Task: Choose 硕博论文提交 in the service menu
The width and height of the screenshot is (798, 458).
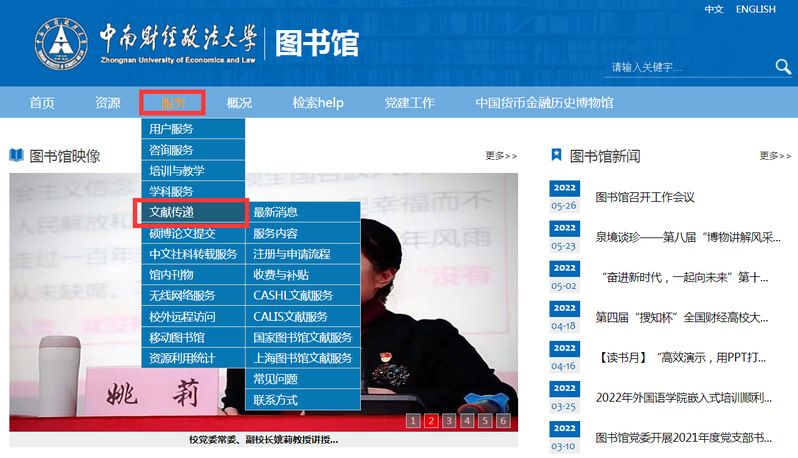Action: [182, 233]
